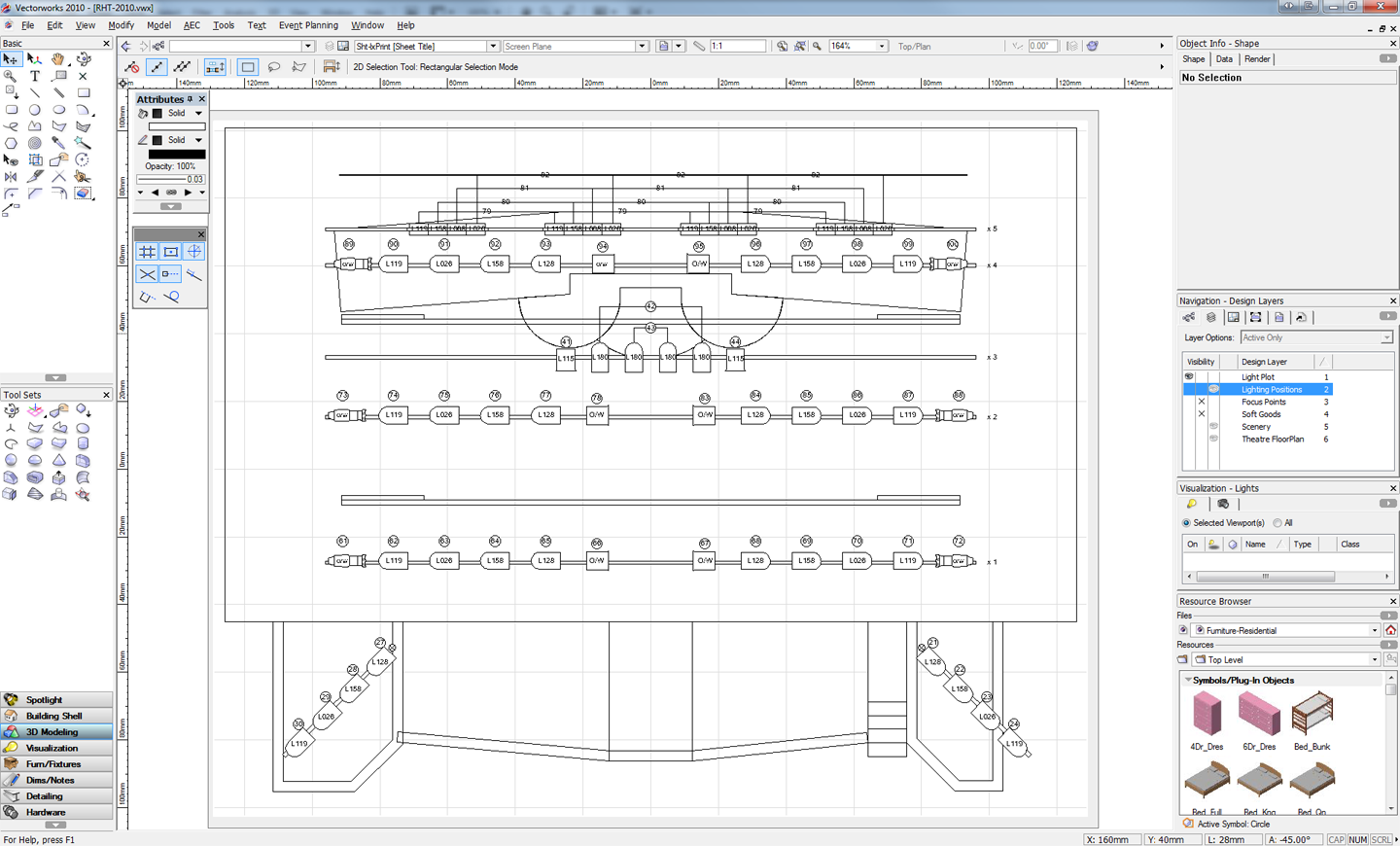This screenshot has height=846, width=1400.
Task: Open the Event Planning menu
Action: point(308,25)
